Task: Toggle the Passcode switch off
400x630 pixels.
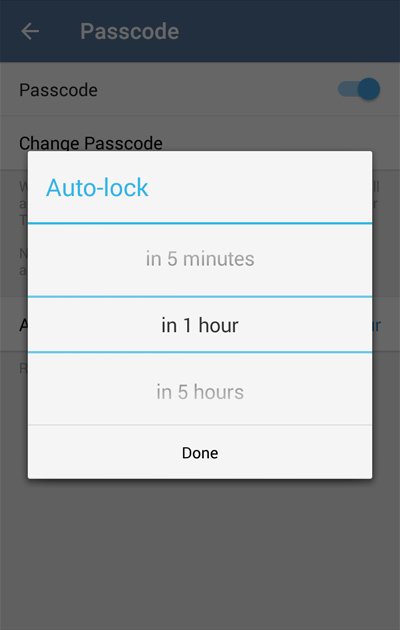Action: [359, 89]
